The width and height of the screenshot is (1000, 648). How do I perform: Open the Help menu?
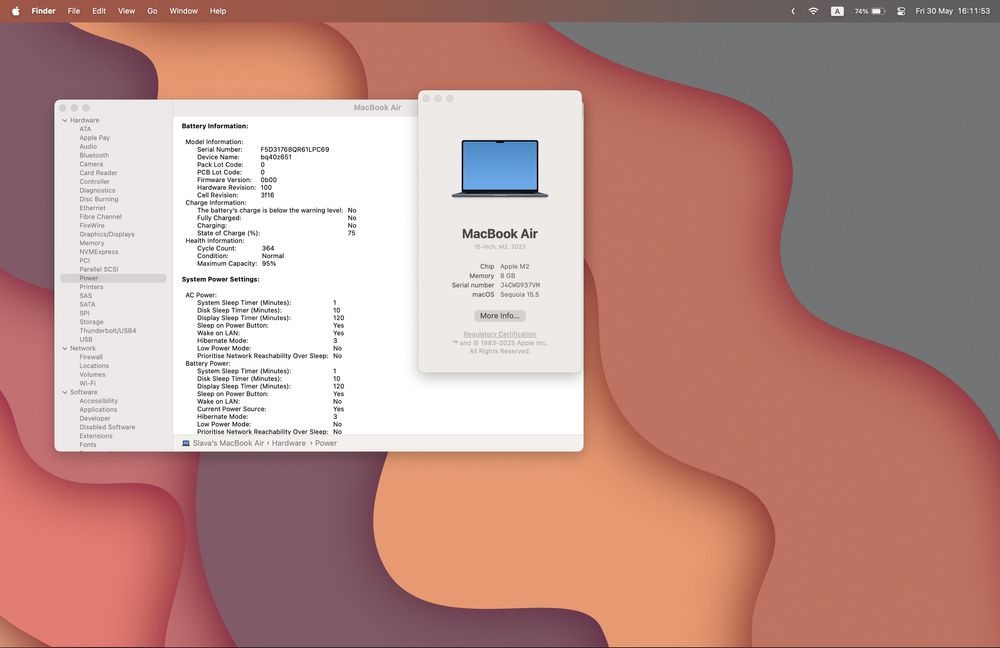[218, 11]
